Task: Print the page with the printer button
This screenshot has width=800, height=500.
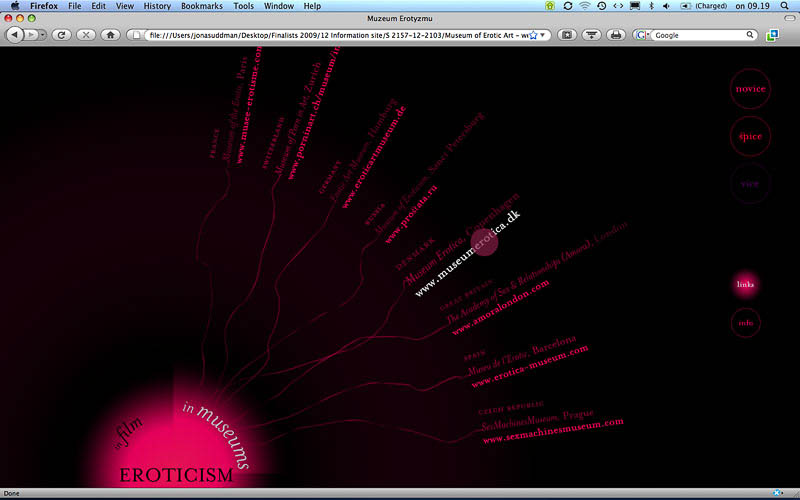Action: point(616,35)
